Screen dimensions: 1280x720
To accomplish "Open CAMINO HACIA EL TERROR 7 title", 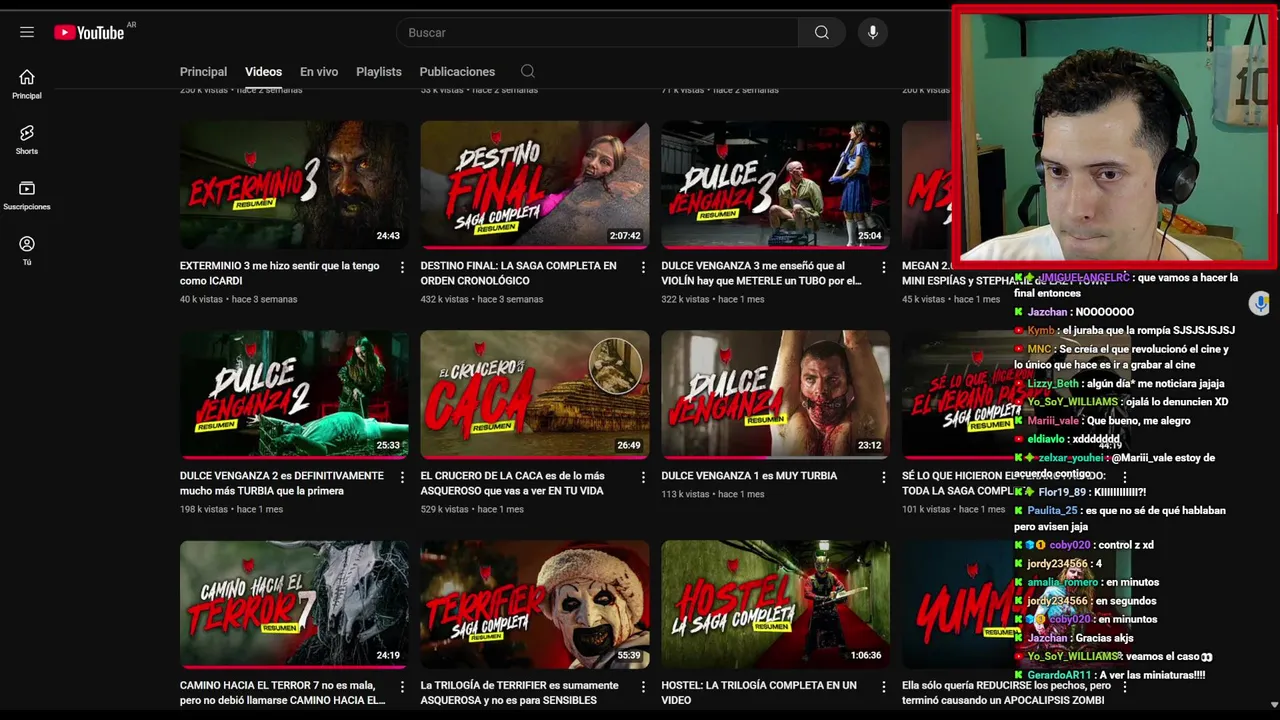I will pyautogui.click(x=282, y=693).
